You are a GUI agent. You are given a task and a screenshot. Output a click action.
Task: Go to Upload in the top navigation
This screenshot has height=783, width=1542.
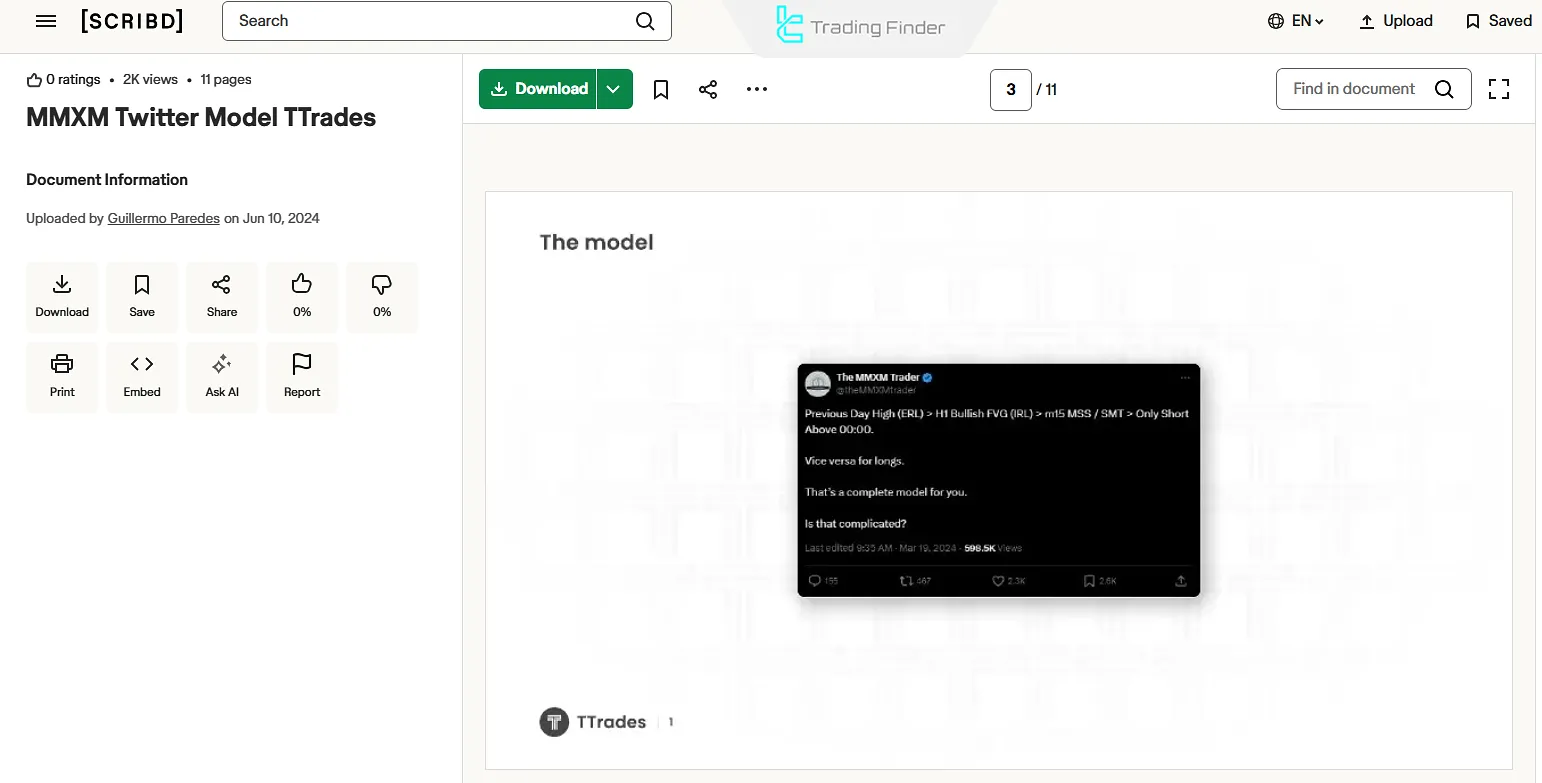click(x=1396, y=20)
